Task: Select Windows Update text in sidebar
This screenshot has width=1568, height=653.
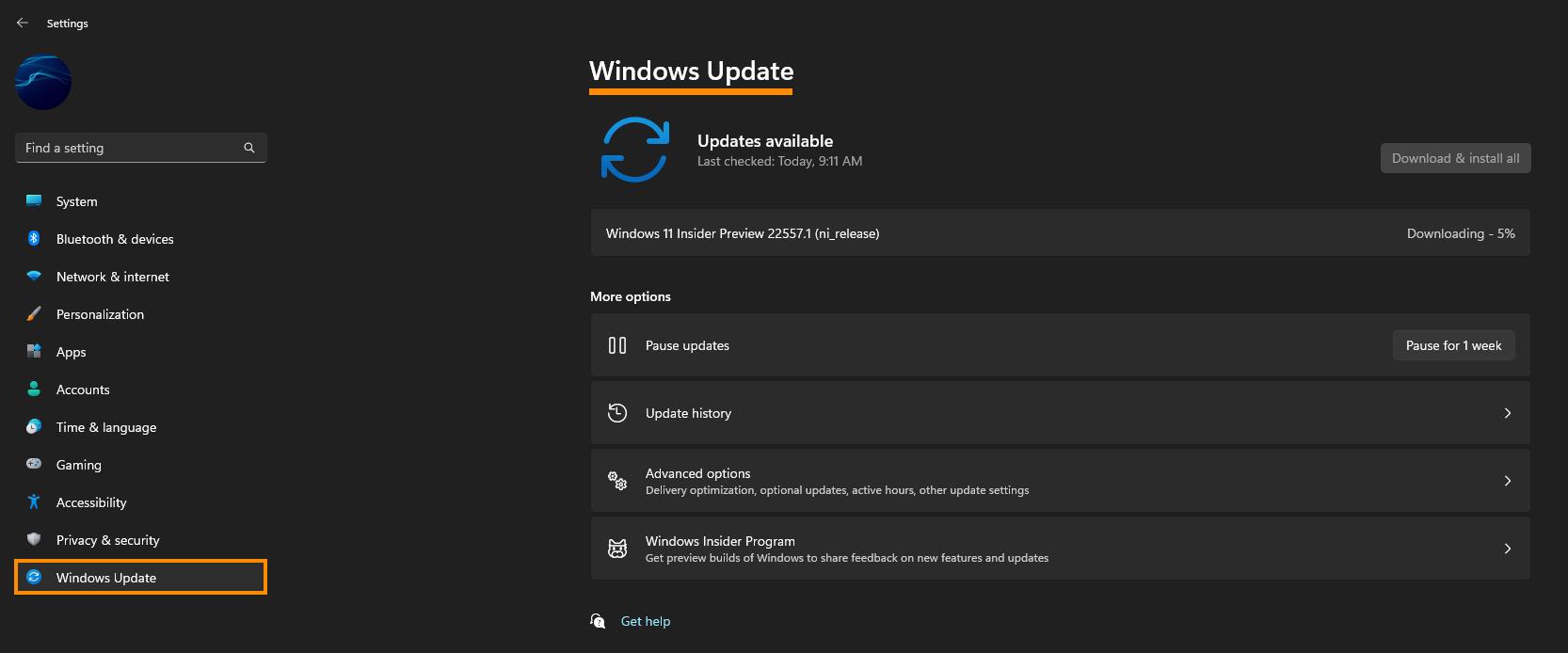Action: [x=106, y=578]
